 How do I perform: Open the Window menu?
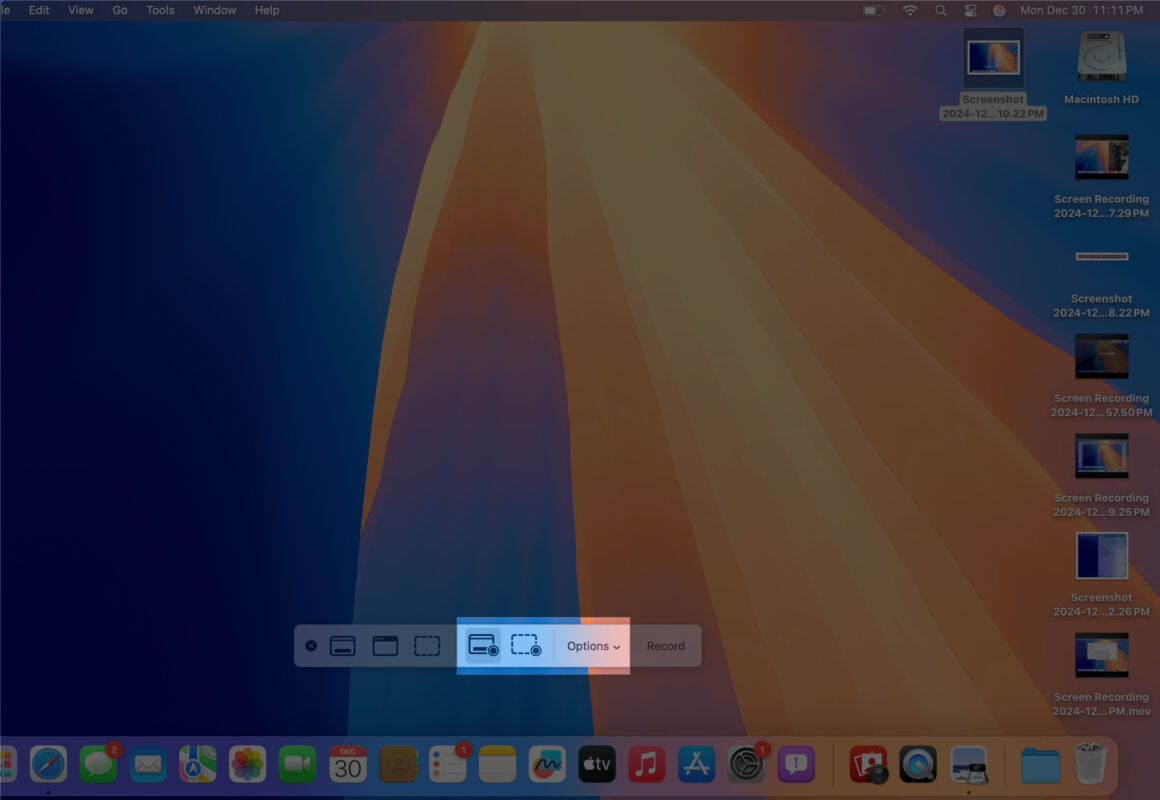pyautogui.click(x=214, y=10)
